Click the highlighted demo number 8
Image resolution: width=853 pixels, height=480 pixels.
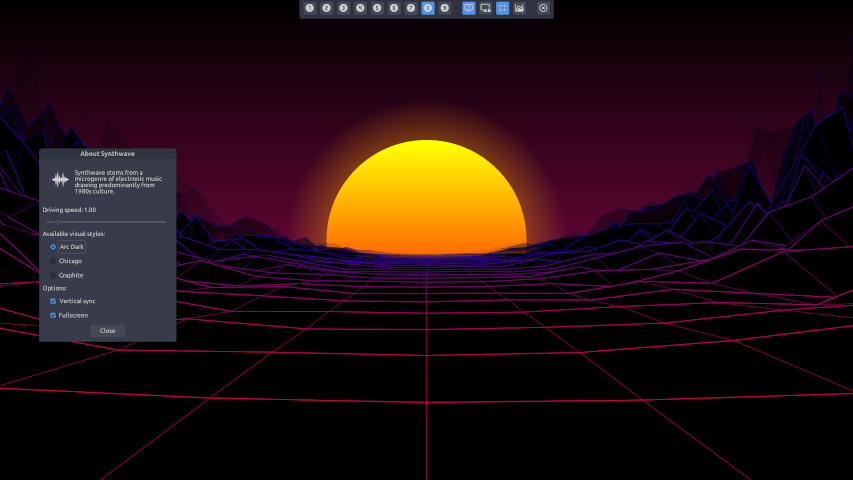428,8
